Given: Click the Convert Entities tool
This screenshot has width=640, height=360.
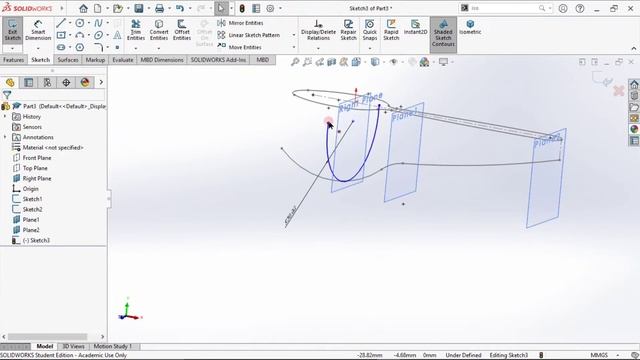Looking at the screenshot, I should (159, 30).
